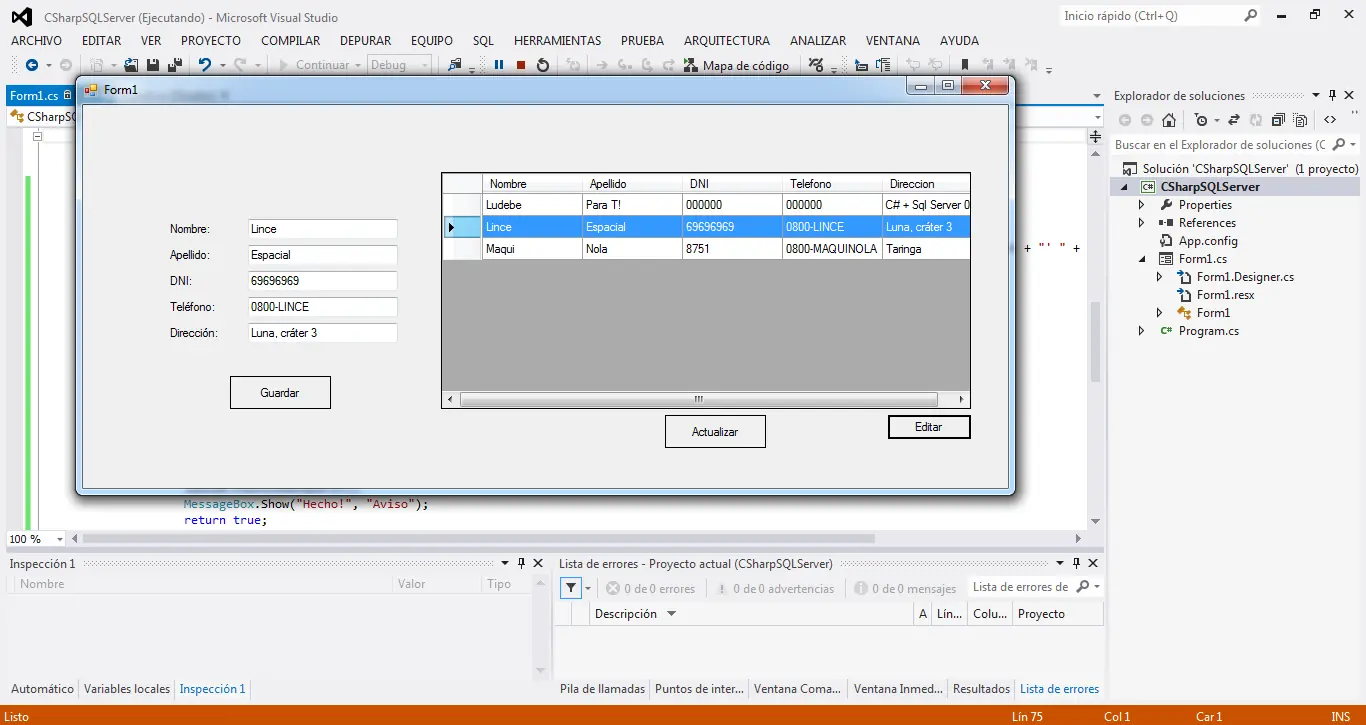Click the Save icon in toolbar

coord(153,65)
